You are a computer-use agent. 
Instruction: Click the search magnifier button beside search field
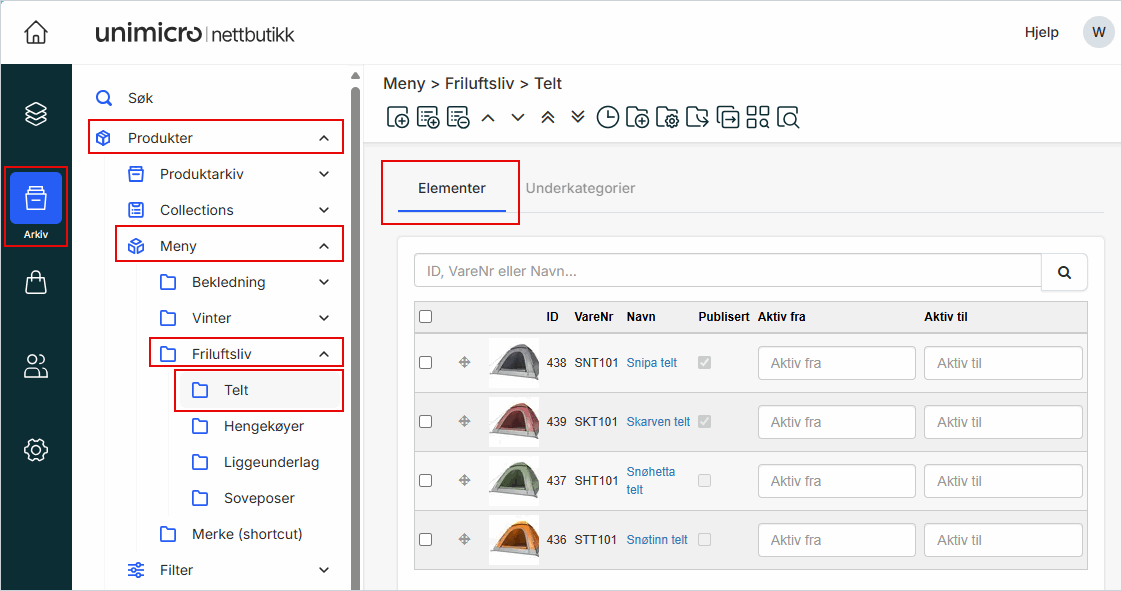[x=1064, y=271]
